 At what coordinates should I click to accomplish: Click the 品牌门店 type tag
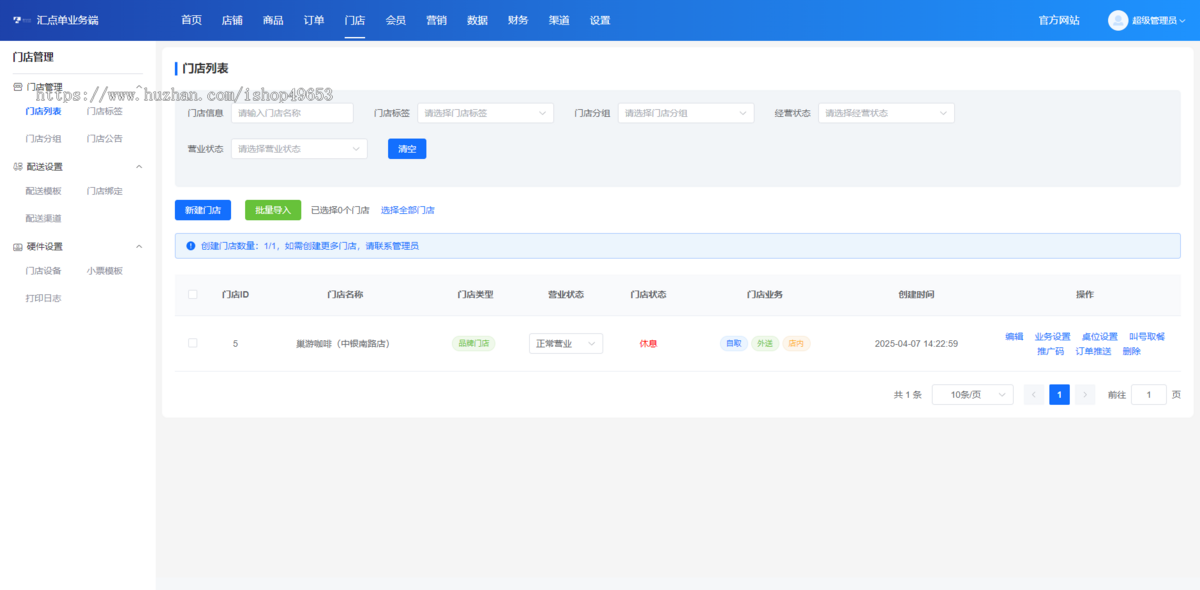473,343
